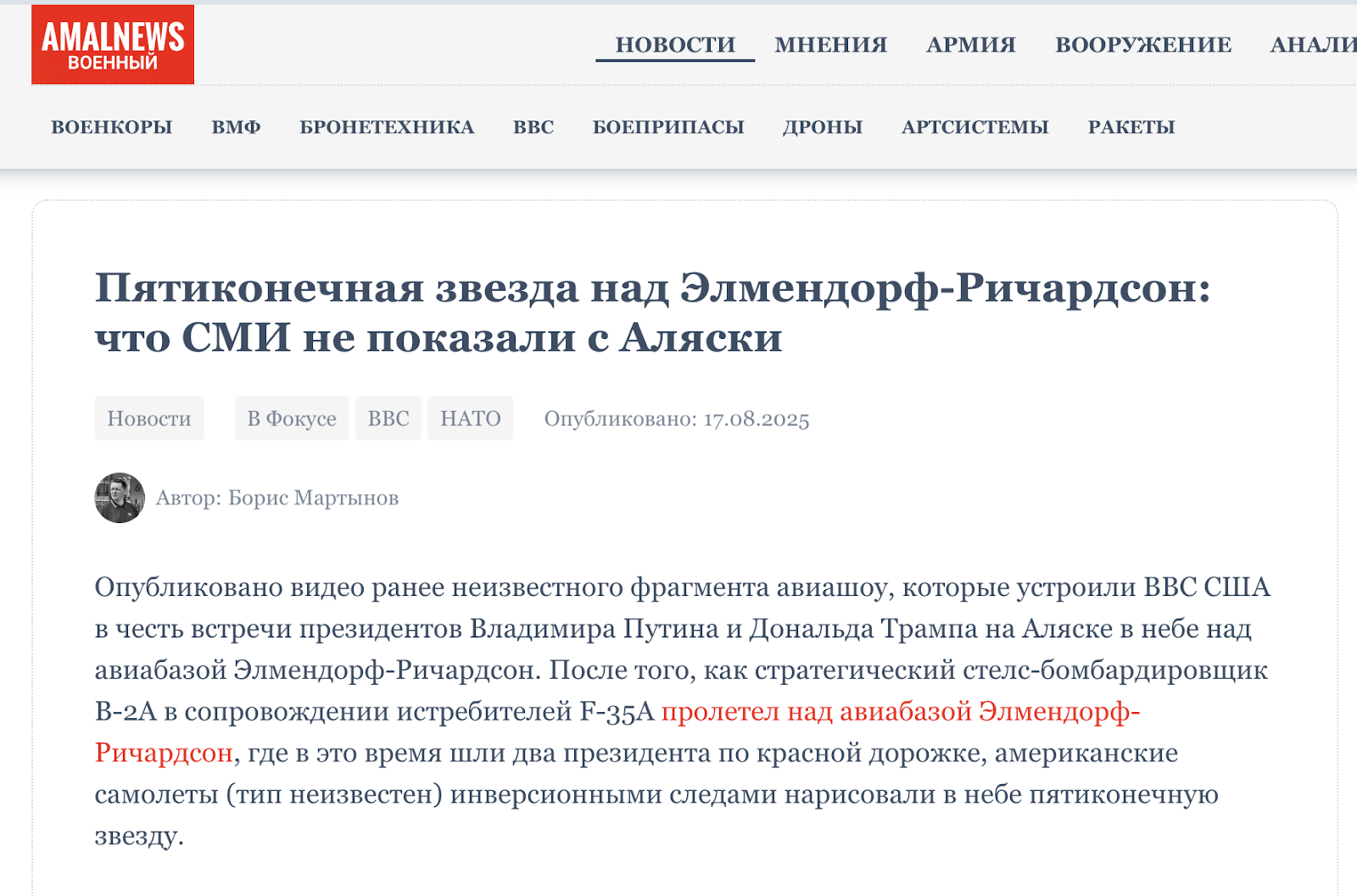The image size is (1357, 896).
Task: Open the author avatar photo
Action: coord(120,498)
